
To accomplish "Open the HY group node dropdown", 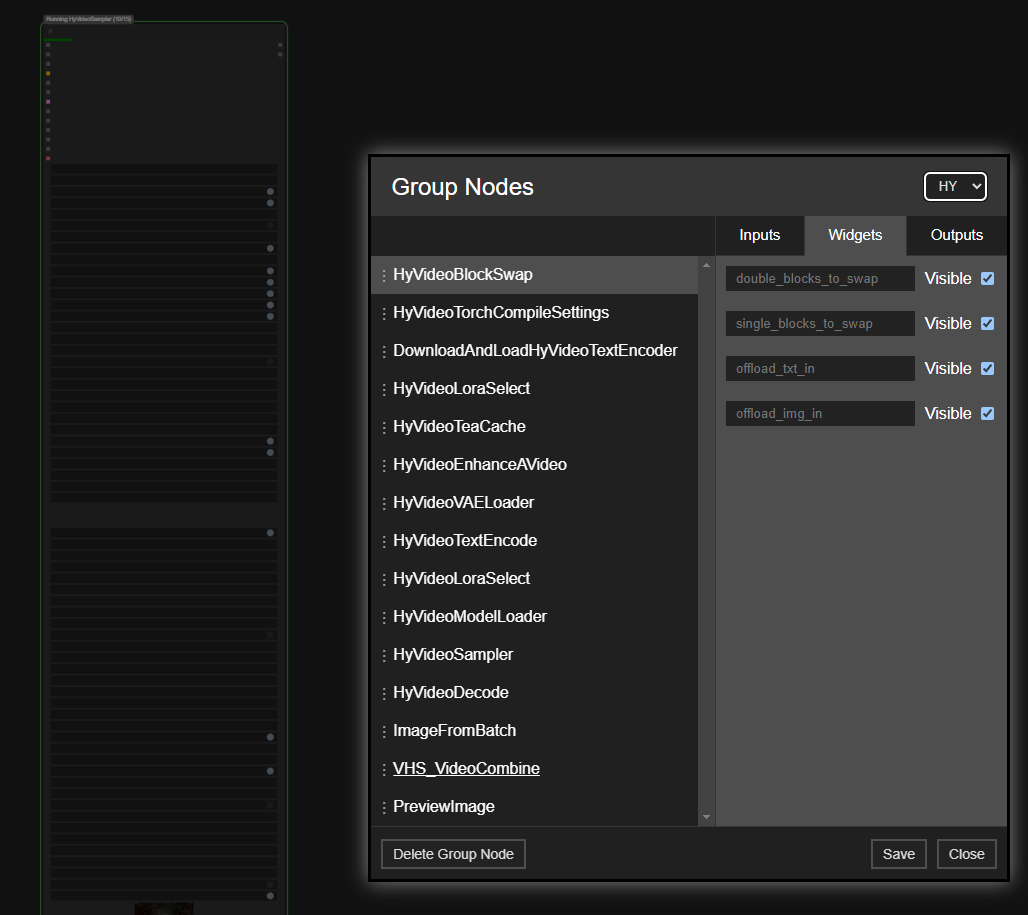I will (x=955, y=186).
